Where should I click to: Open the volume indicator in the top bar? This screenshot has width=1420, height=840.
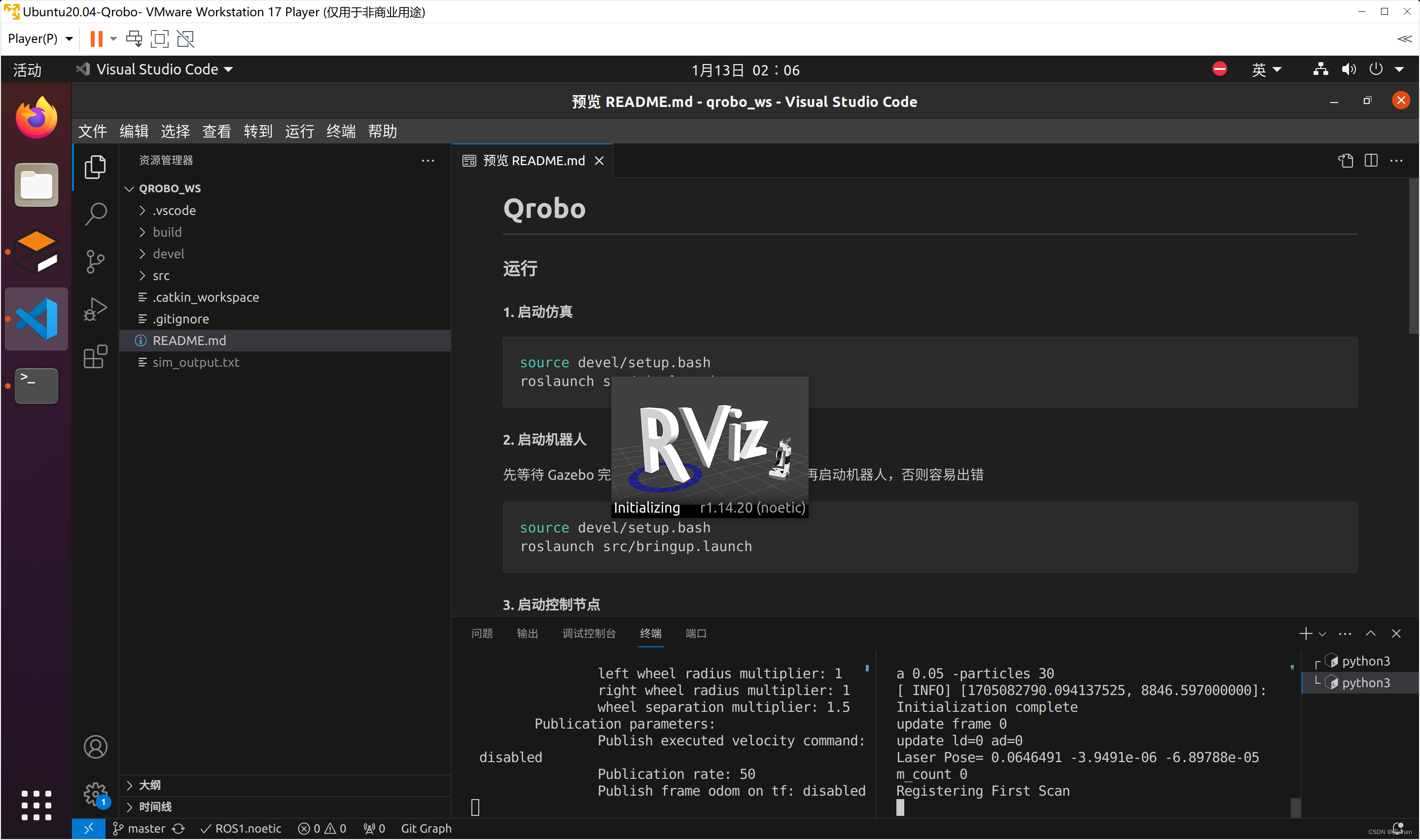[1348, 70]
